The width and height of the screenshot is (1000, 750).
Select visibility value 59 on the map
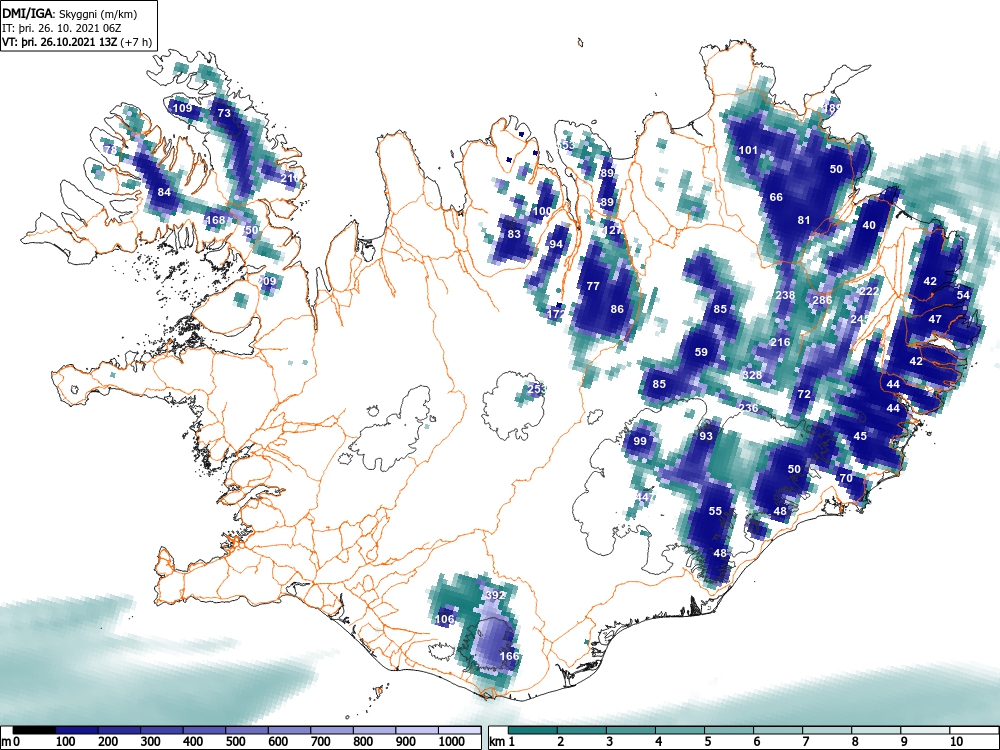click(701, 352)
